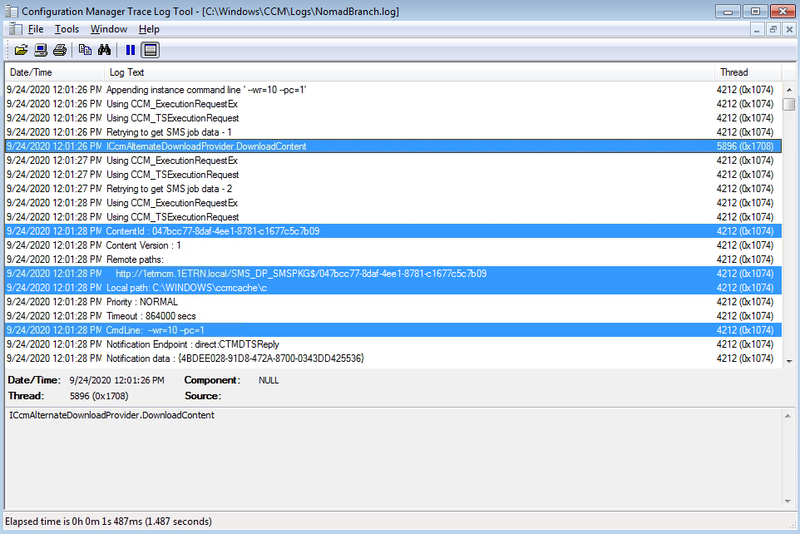Click the Copy to clipboard icon
Screen dimensions: 800x534
86,50
